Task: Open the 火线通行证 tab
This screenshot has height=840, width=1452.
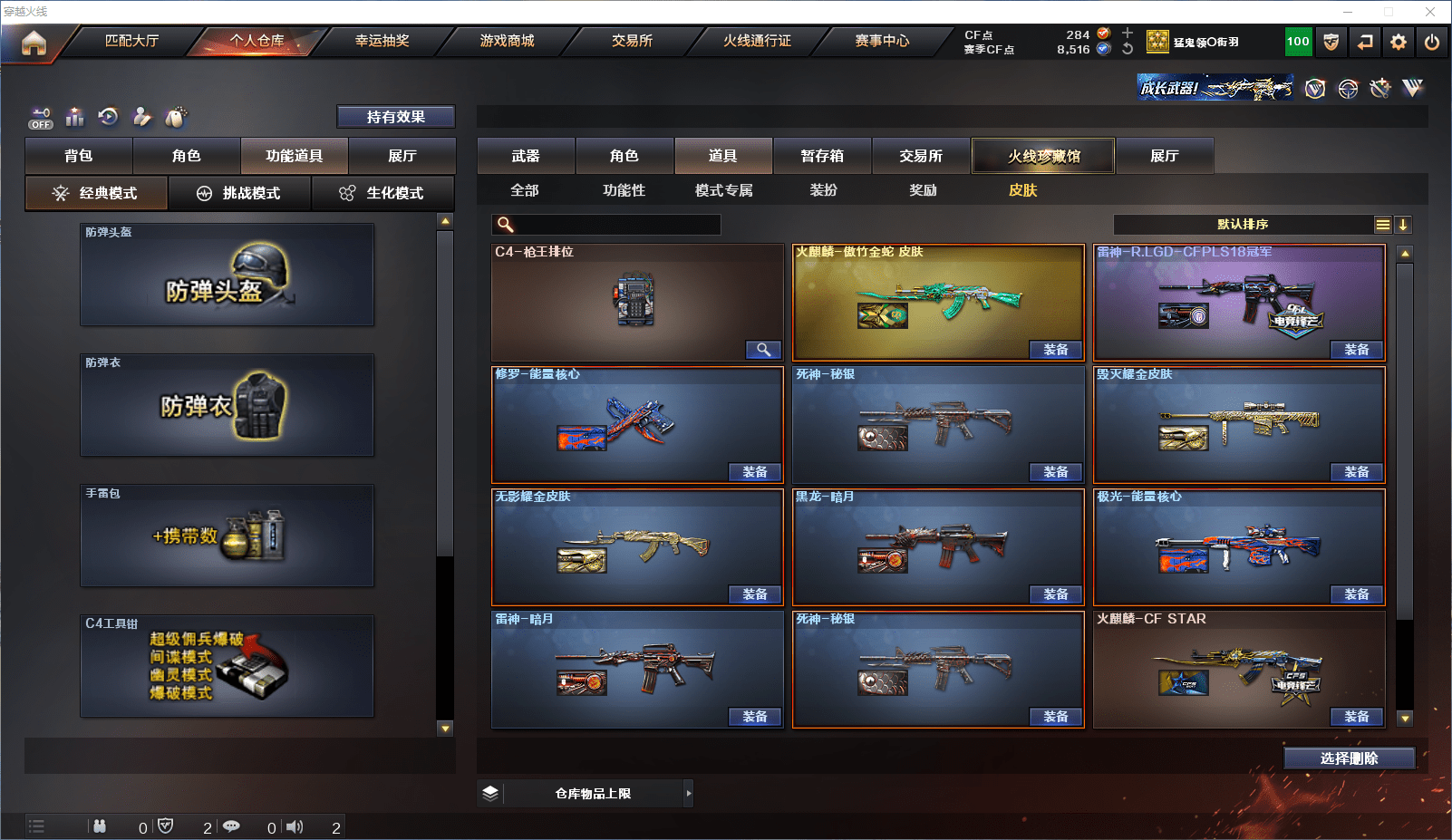Action: (758, 41)
